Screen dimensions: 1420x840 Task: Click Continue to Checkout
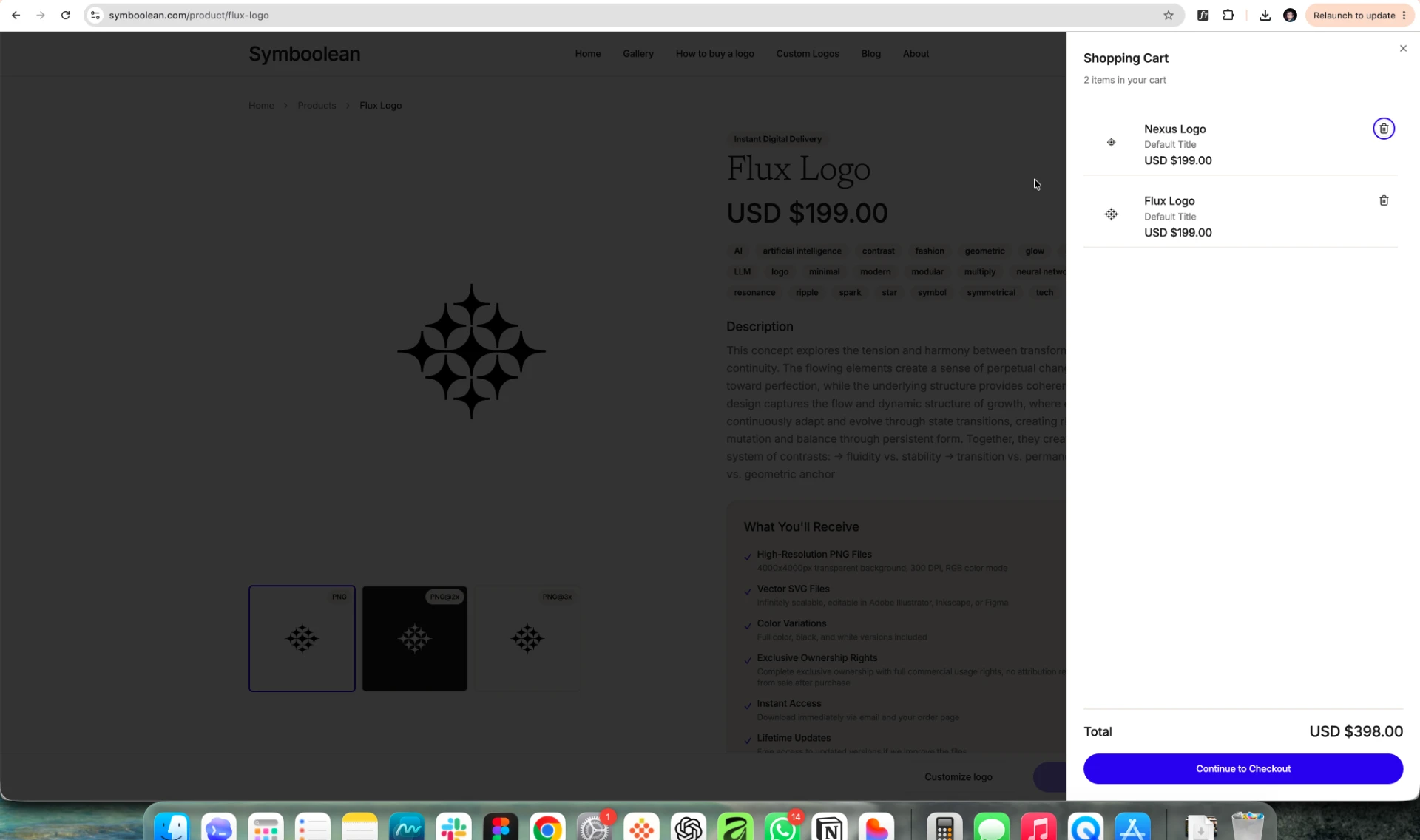pos(1243,769)
